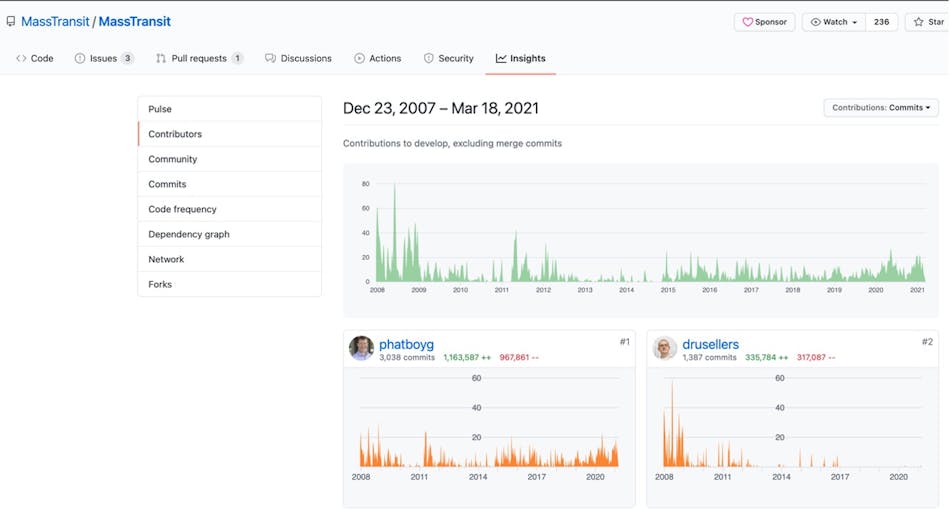Open the MassTransit repository name link

coord(135,22)
